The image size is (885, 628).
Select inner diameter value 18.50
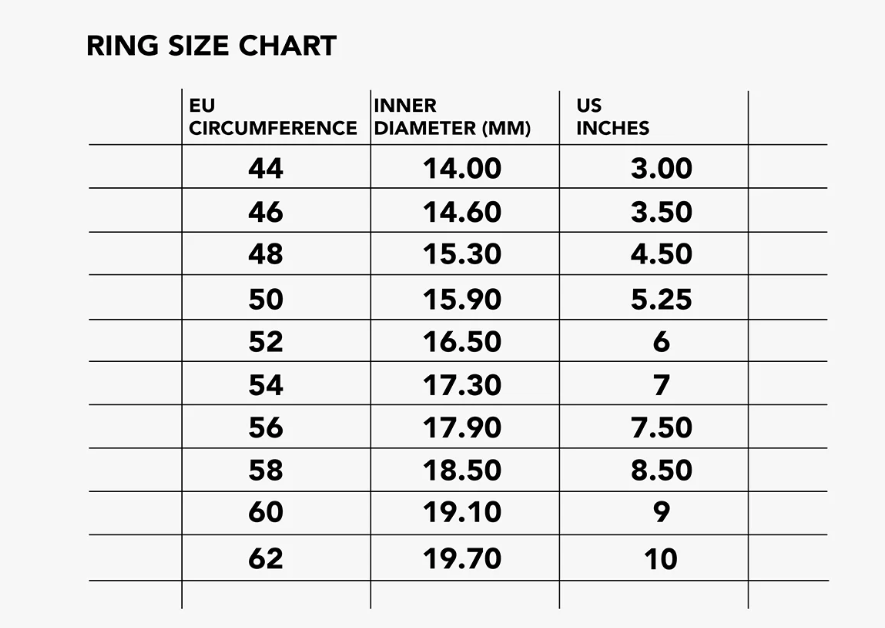pyautogui.click(x=462, y=470)
